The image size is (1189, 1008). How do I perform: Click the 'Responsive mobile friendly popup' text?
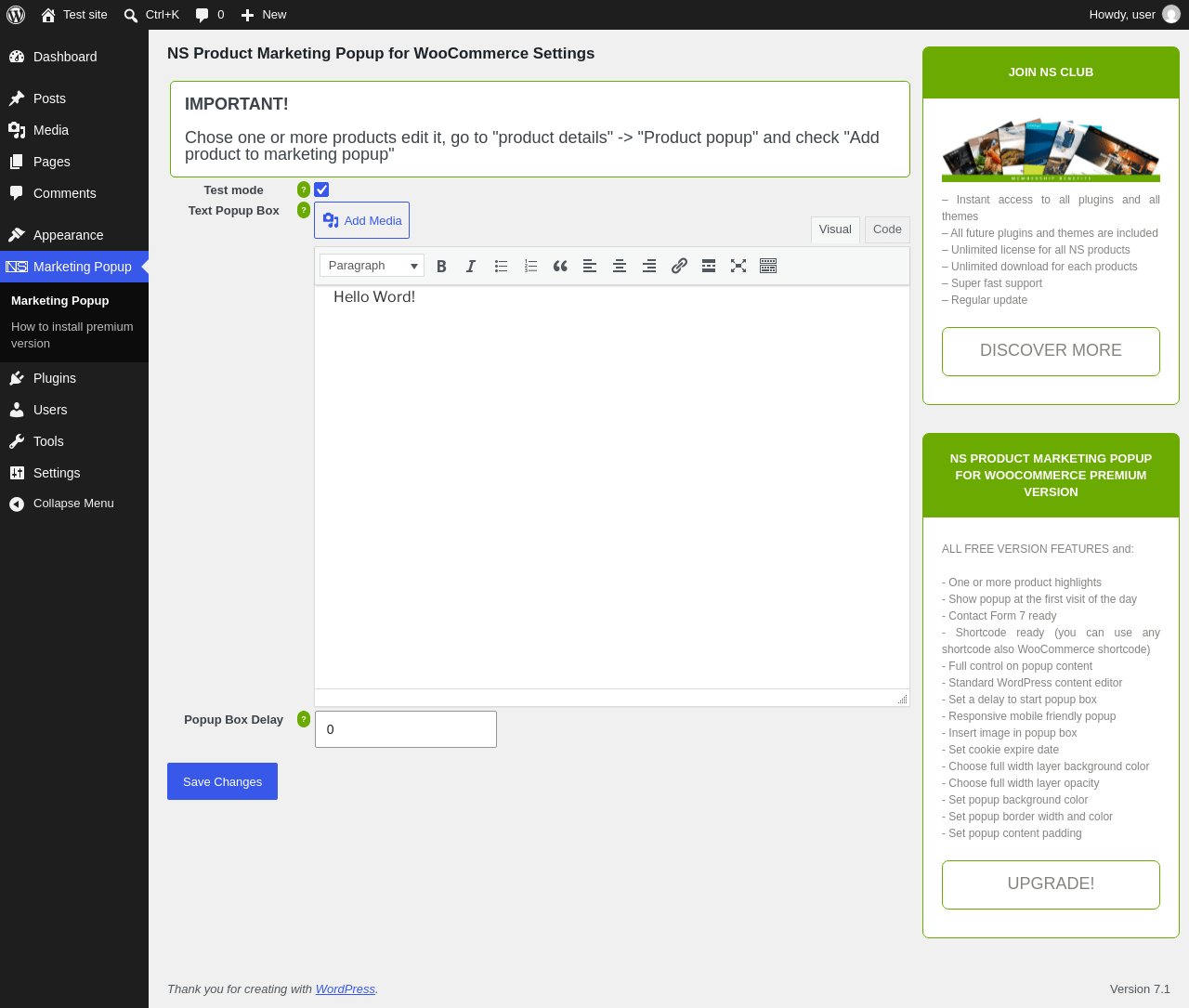pos(1029,716)
